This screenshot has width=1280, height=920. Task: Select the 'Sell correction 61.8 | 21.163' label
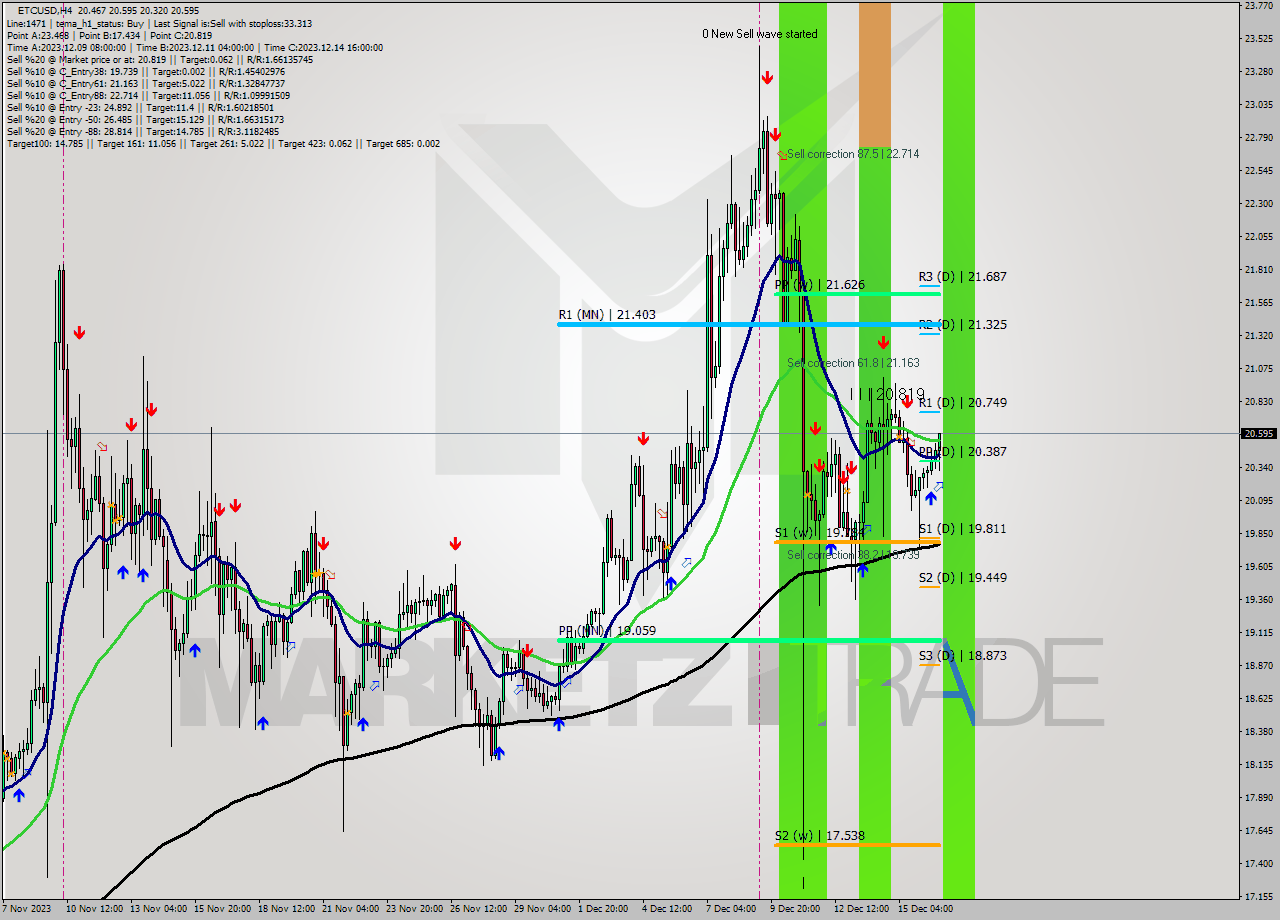[x=853, y=363]
